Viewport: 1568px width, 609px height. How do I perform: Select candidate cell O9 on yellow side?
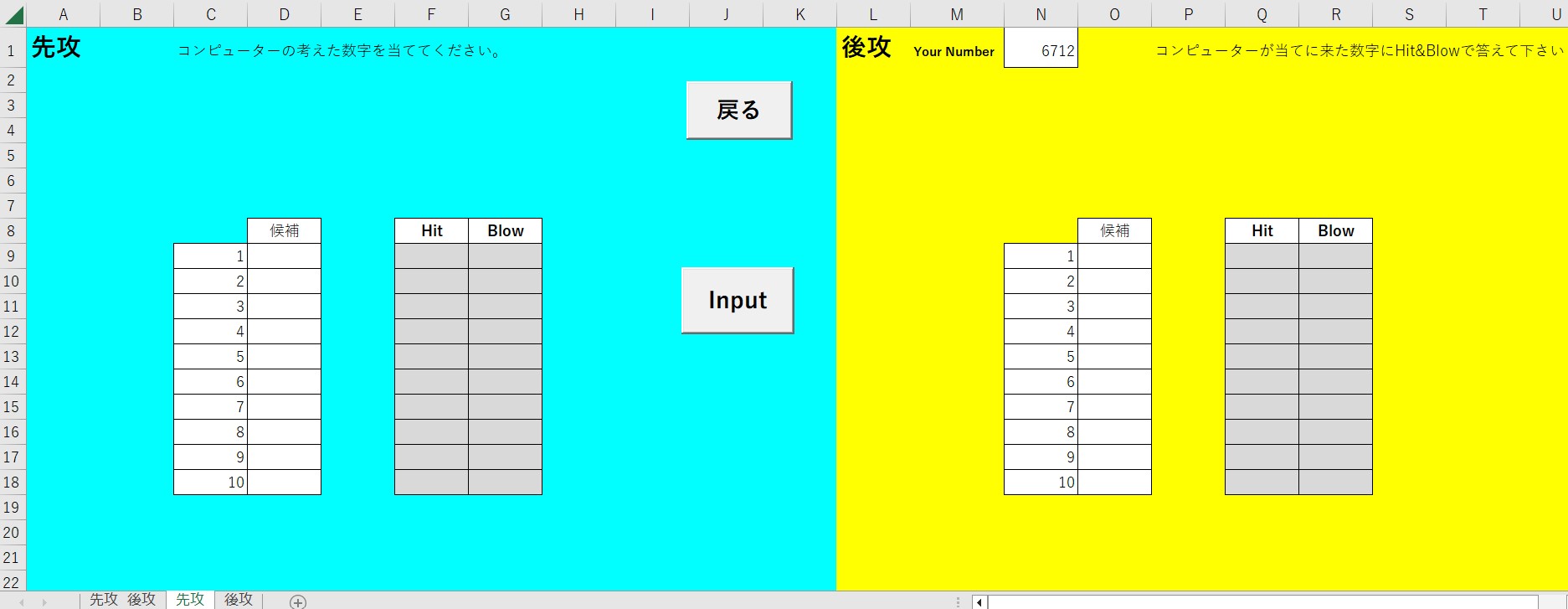[x=1114, y=255]
